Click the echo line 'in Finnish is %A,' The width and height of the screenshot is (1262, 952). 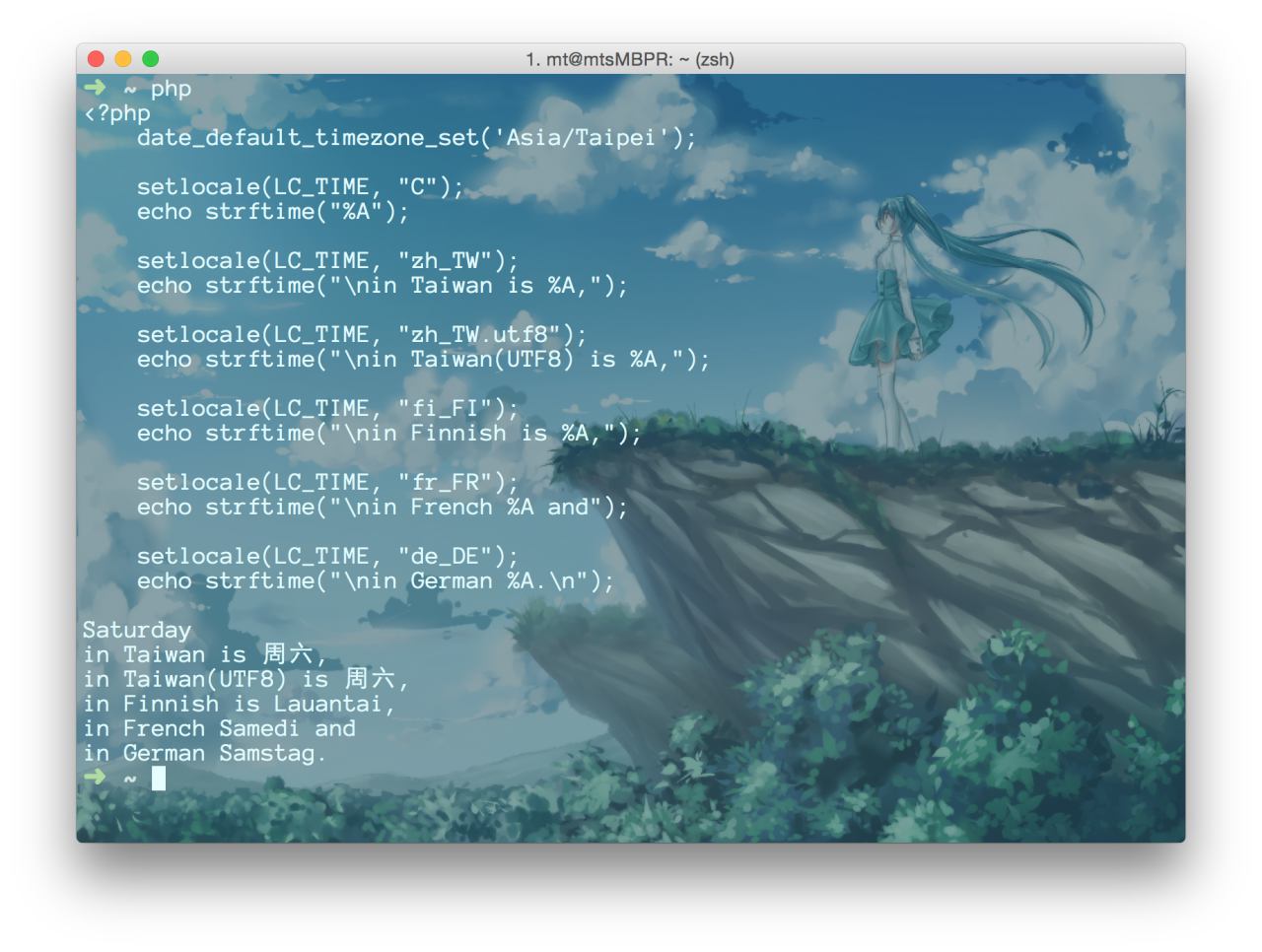coord(388,434)
